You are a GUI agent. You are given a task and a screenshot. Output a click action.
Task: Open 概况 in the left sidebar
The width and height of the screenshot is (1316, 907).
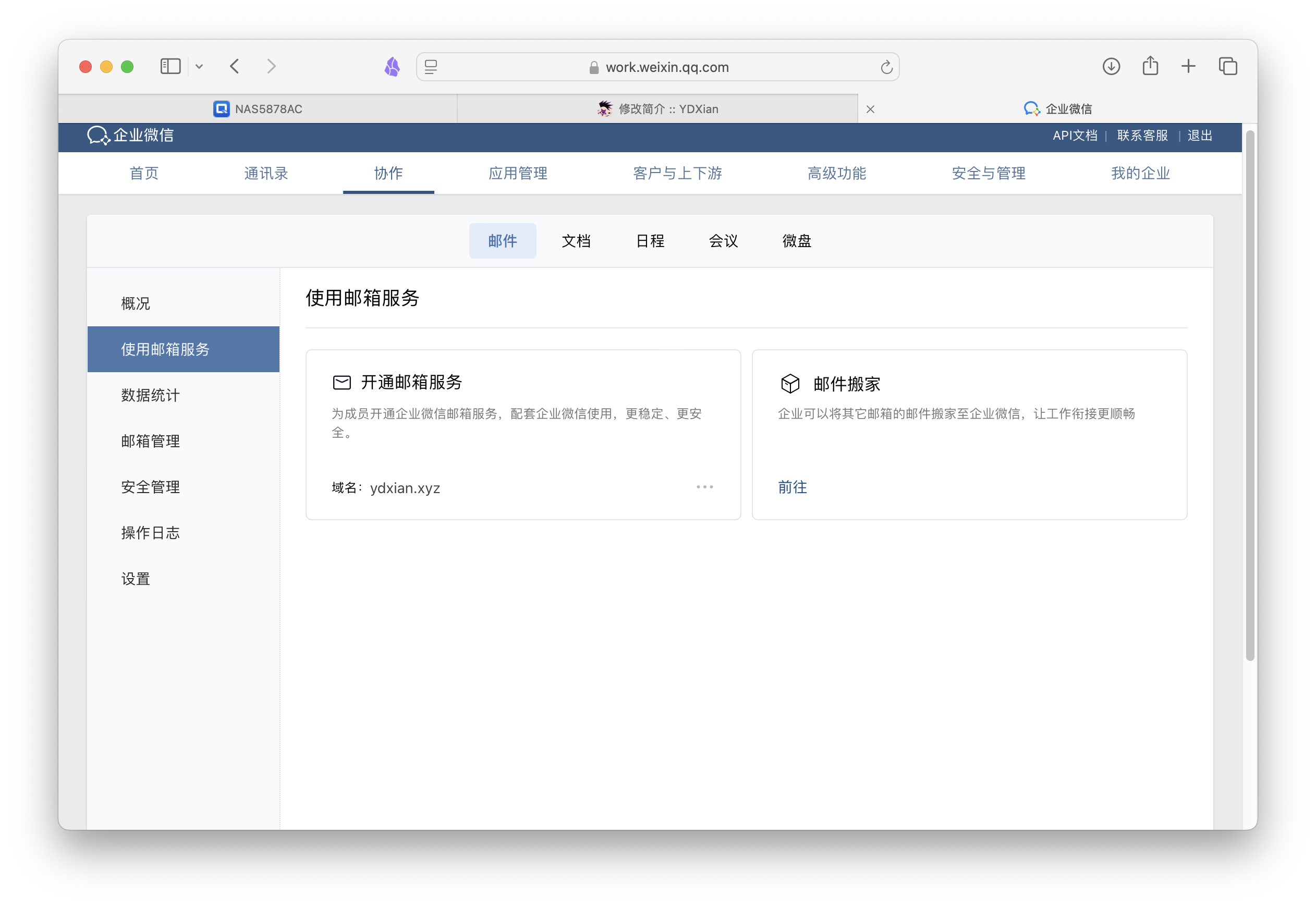coord(184,303)
